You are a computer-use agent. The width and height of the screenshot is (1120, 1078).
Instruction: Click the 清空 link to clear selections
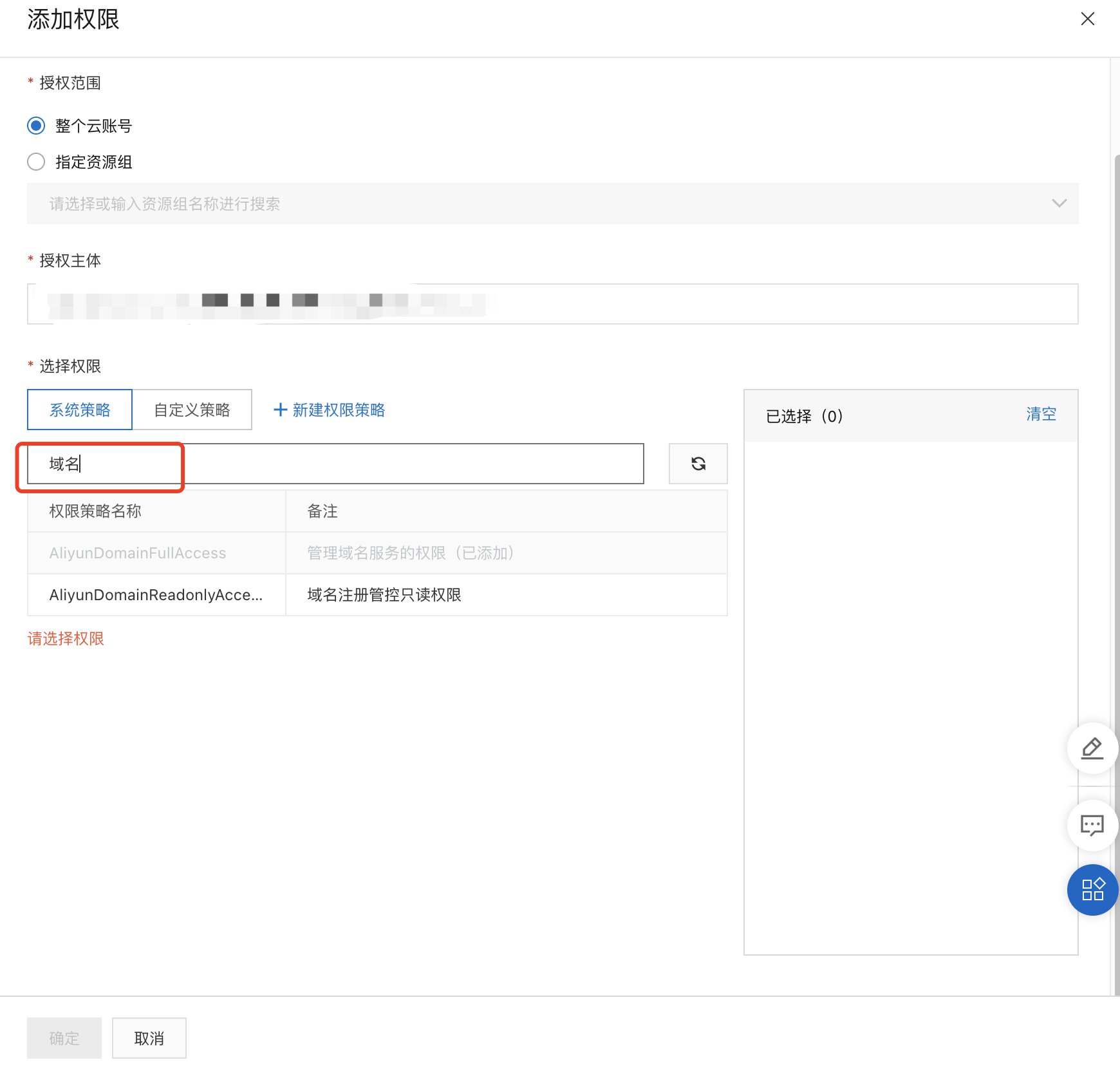(x=1041, y=415)
